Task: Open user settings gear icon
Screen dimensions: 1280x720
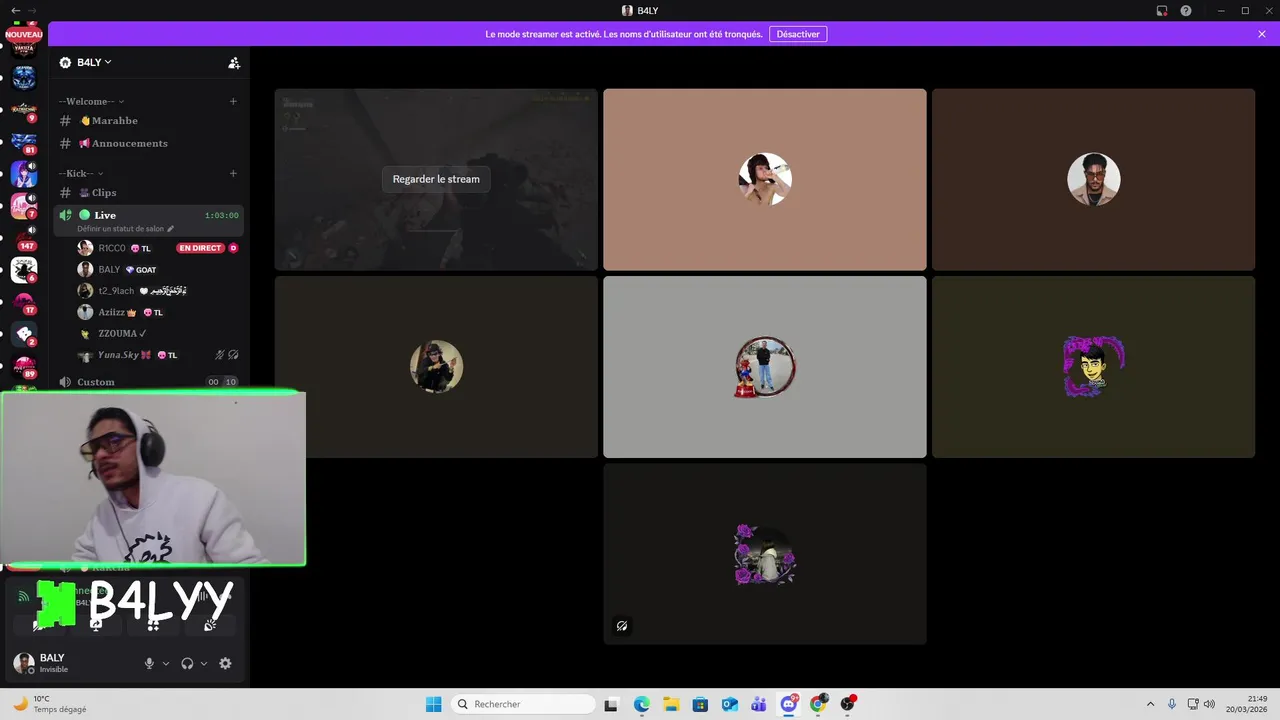Action: (x=225, y=663)
